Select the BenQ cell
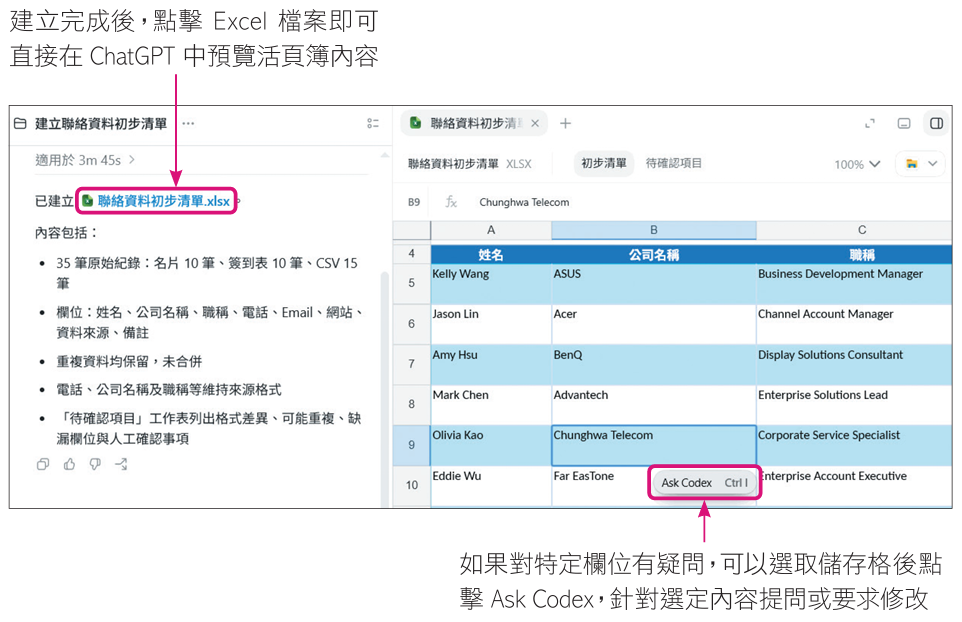Screen dimensions: 962x622 click(x=654, y=364)
